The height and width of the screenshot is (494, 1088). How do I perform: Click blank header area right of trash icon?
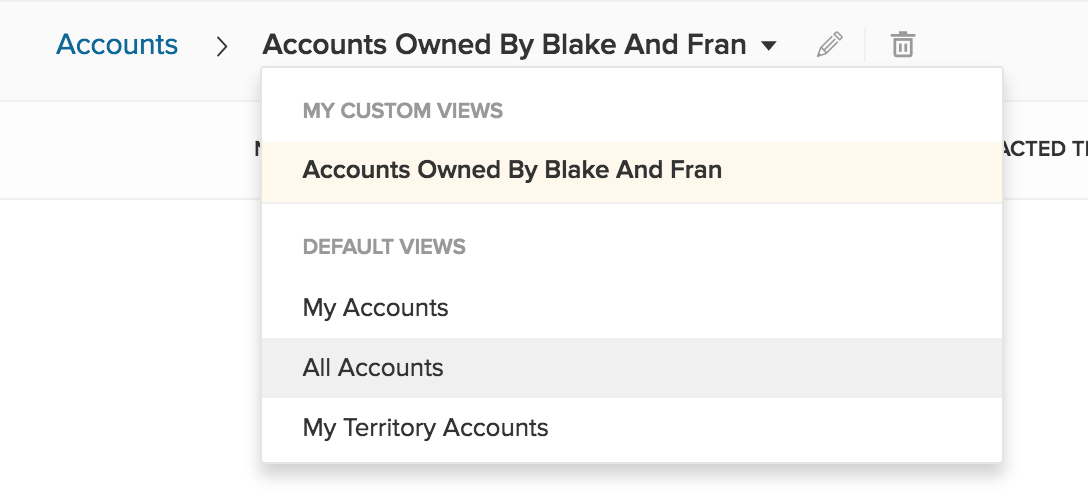click(x=999, y=45)
